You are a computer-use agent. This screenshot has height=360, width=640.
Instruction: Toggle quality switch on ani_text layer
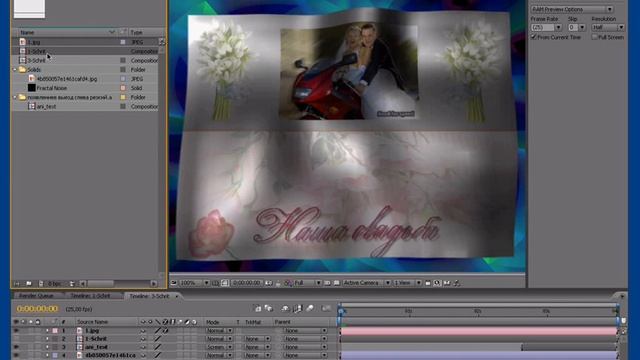point(158,347)
